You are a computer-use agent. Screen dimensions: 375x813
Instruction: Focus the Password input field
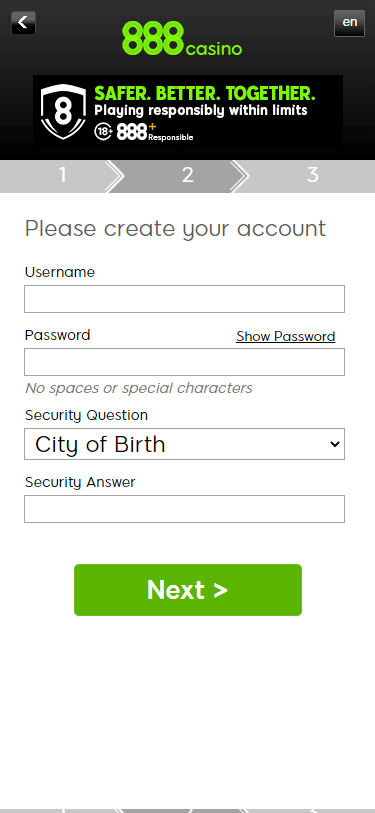(184, 362)
